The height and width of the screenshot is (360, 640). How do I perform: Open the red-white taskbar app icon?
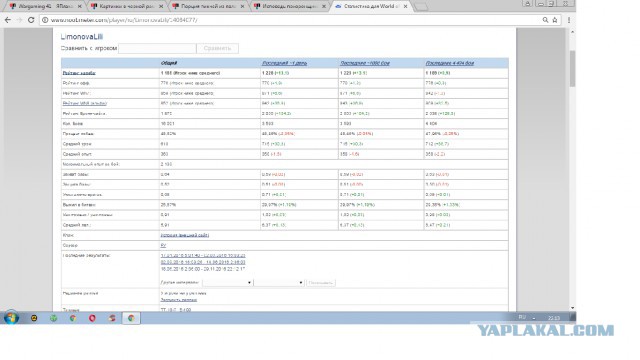coord(112,318)
